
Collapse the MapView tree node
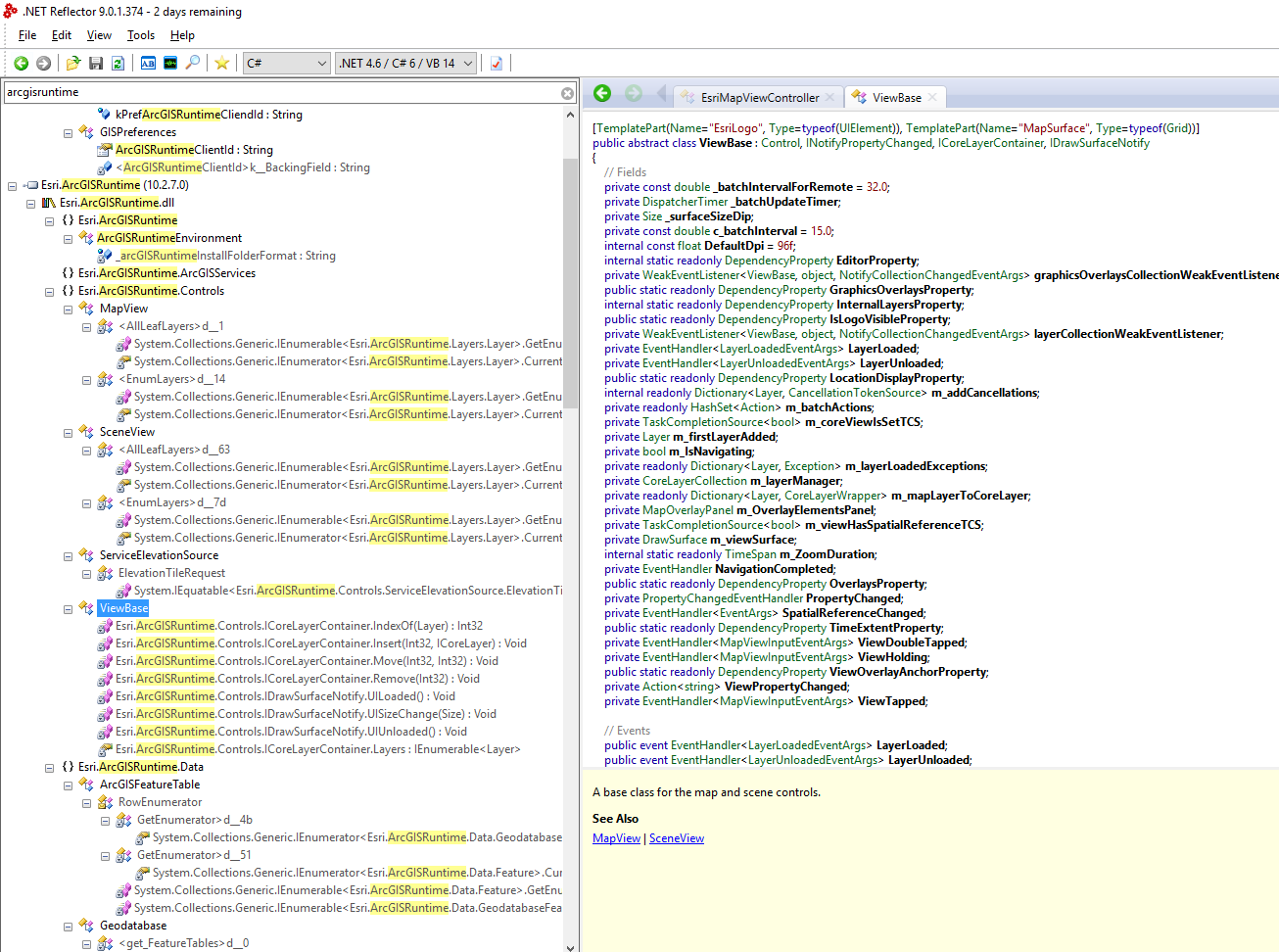coord(69,309)
